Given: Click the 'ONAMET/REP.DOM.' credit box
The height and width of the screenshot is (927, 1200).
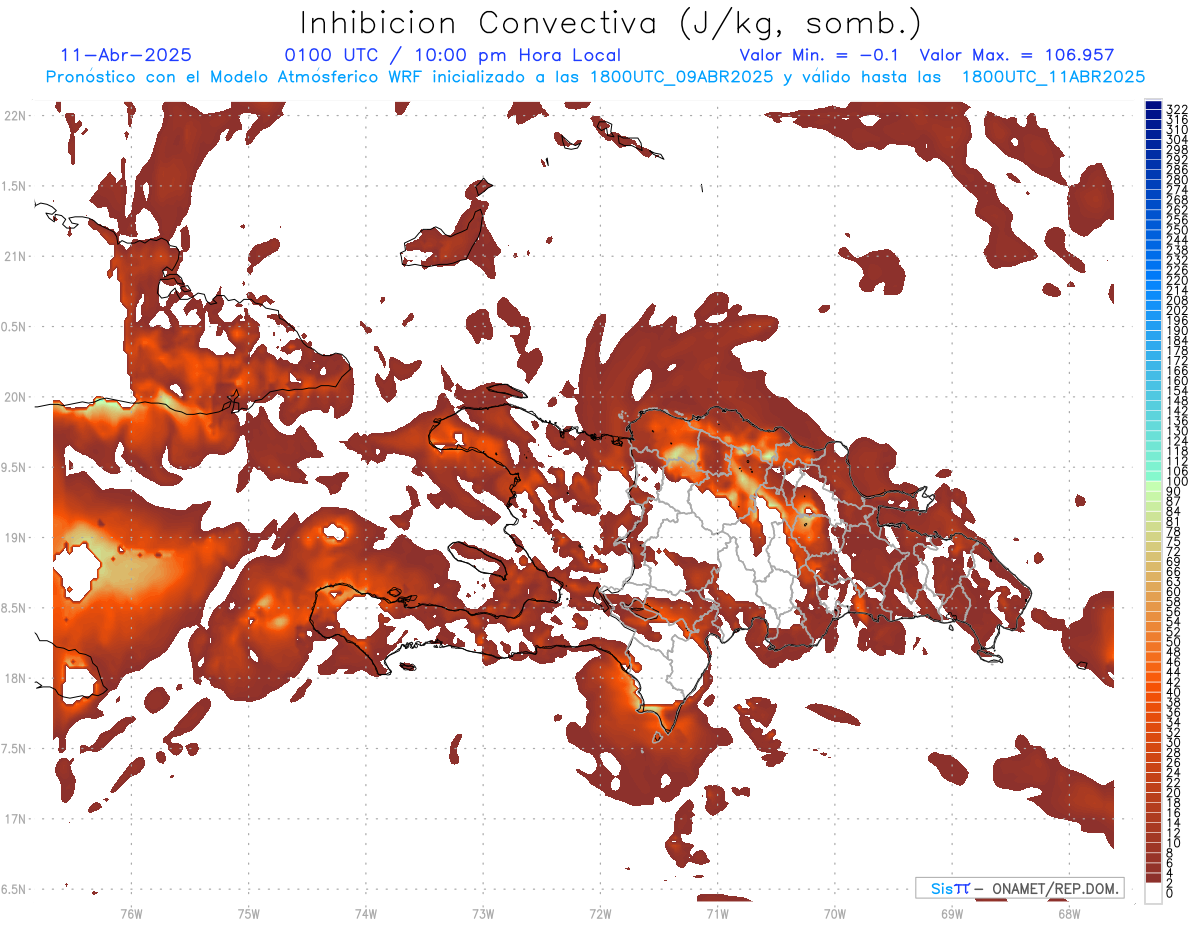Looking at the screenshot, I should [x=1019, y=888].
